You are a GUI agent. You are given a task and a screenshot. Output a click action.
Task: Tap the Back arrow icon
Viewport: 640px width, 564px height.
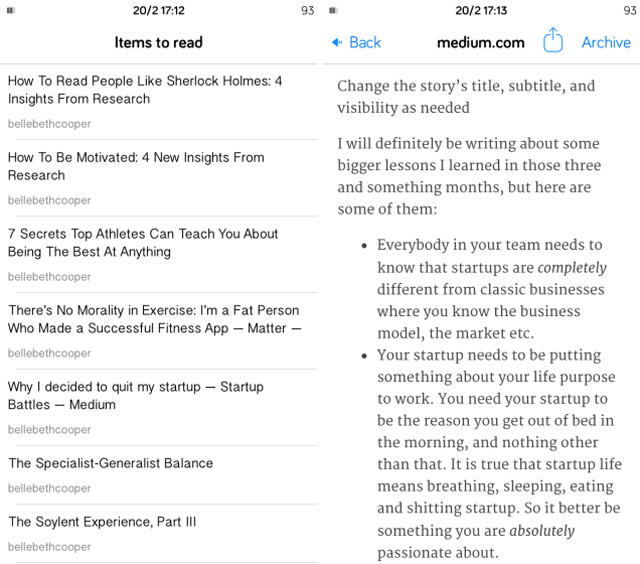click(x=337, y=42)
